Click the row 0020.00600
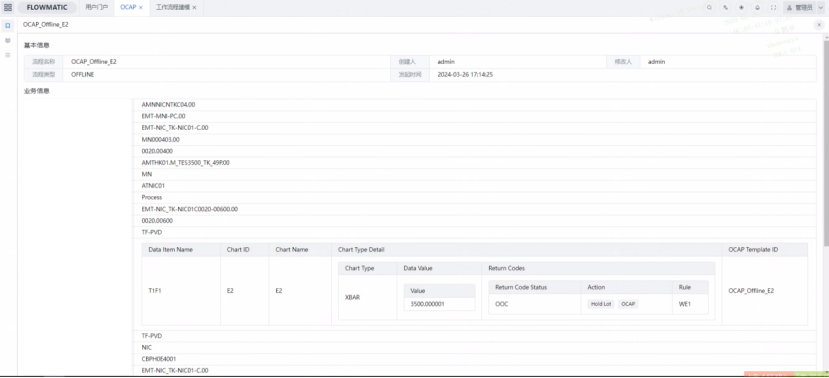Image resolution: width=829 pixels, height=378 pixels. pyautogui.click(x=474, y=220)
